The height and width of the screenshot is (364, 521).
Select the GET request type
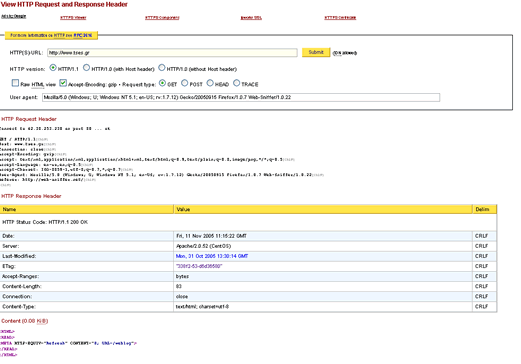[x=162, y=83]
